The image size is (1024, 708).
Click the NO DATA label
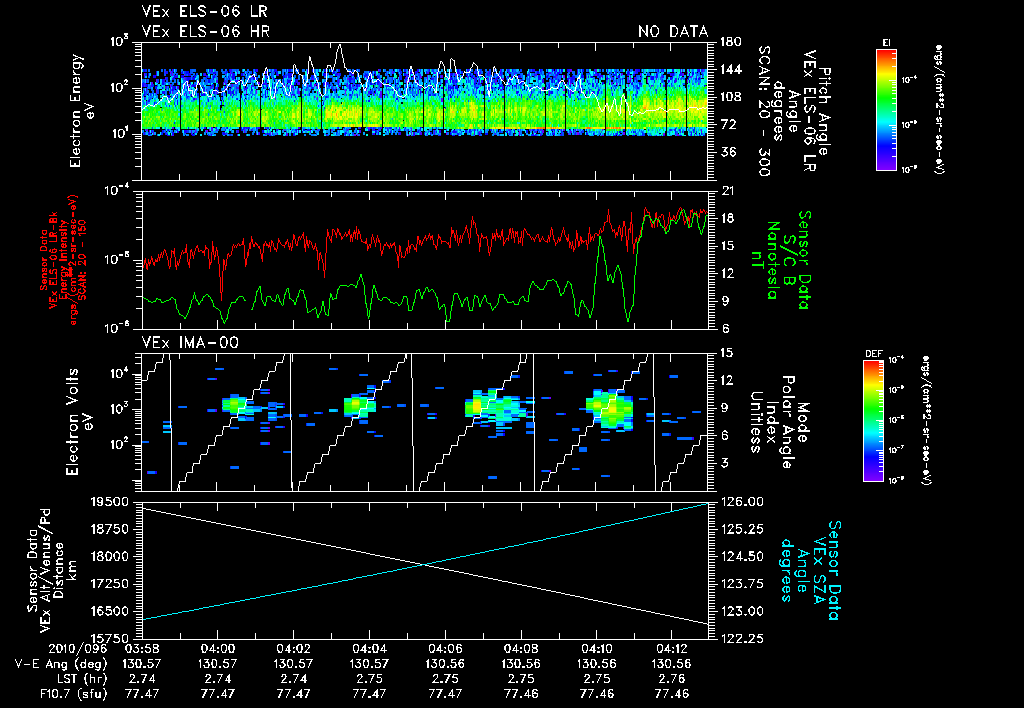point(673,31)
